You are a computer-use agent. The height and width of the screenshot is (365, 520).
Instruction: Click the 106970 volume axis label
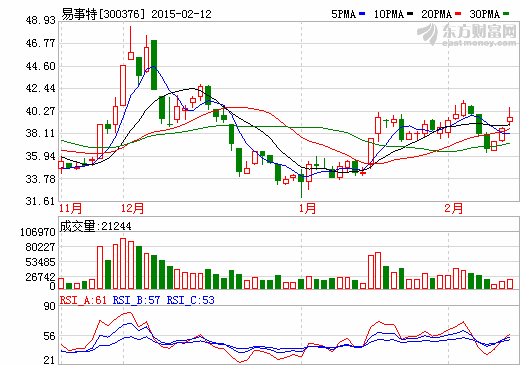pos(38,232)
